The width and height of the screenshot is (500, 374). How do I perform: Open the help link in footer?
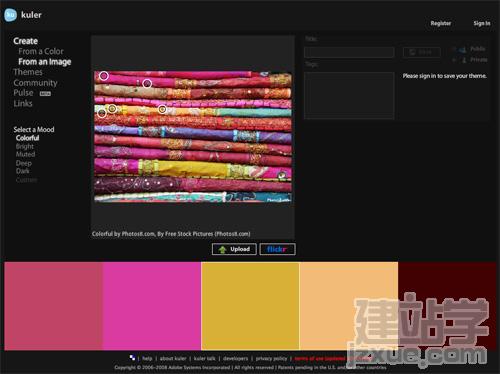[147, 359]
